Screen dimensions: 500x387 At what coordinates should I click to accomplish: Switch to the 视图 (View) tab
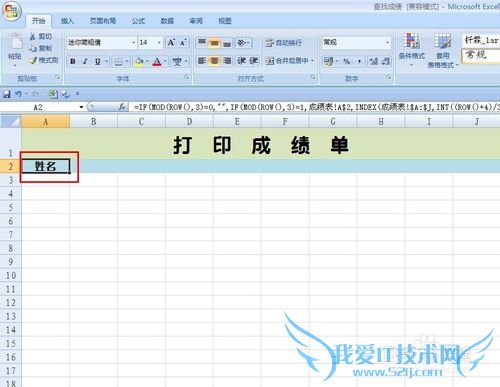(225, 21)
